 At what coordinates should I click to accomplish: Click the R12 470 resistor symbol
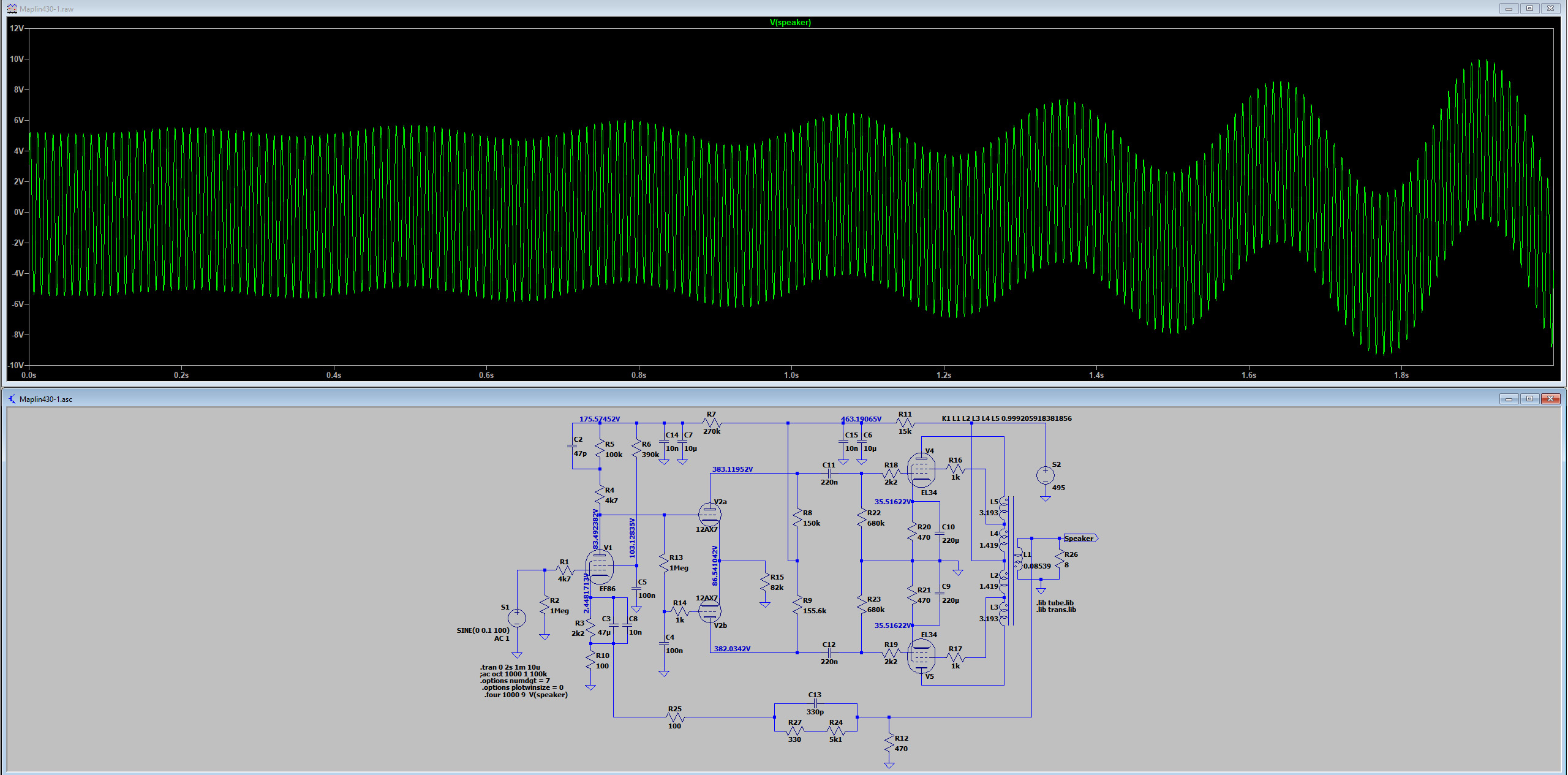click(889, 743)
